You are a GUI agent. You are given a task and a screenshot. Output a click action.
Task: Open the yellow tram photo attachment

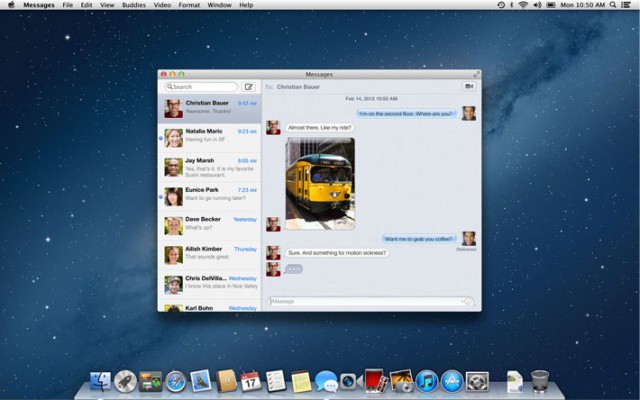click(x=320, y=183)
